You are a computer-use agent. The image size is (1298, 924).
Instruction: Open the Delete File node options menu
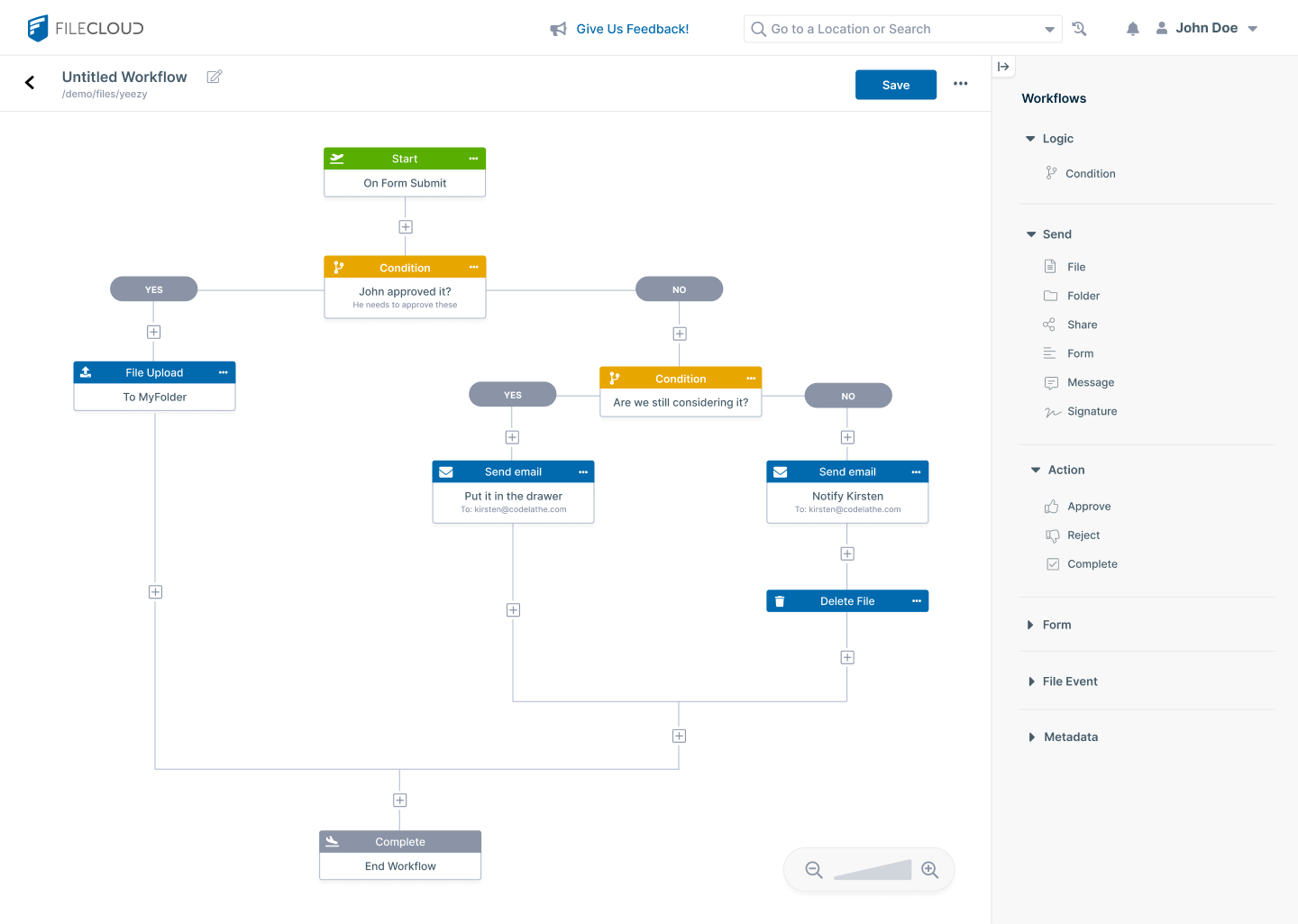pyautogui.click(x=916, y=601)
